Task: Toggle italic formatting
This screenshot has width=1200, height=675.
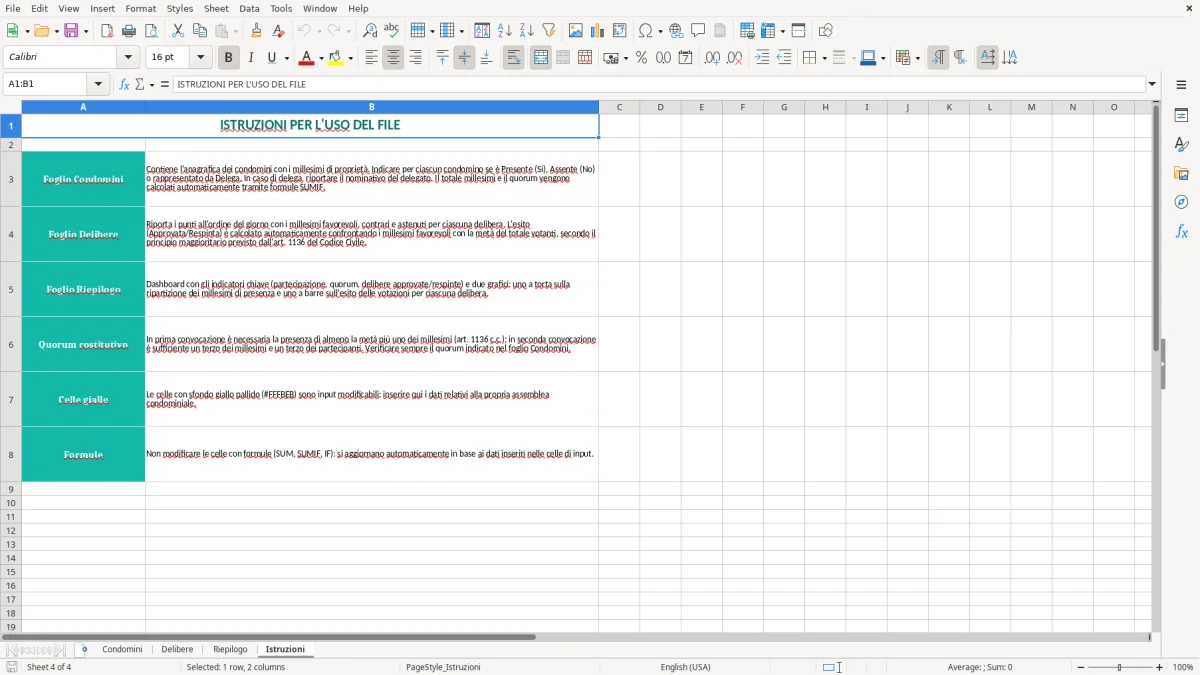Action: (251, 58)
